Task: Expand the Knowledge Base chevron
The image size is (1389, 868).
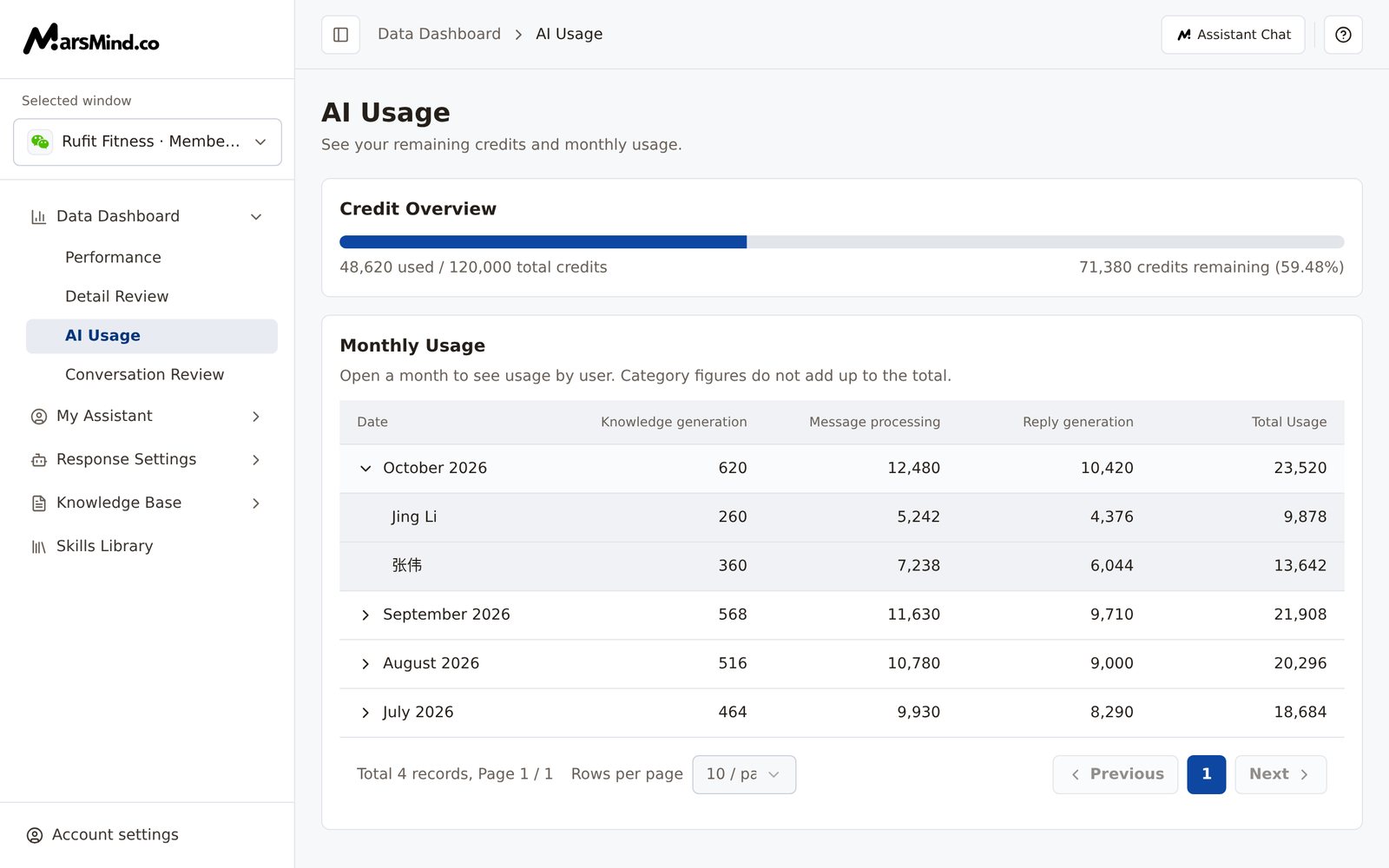Action: pos(256,503)
